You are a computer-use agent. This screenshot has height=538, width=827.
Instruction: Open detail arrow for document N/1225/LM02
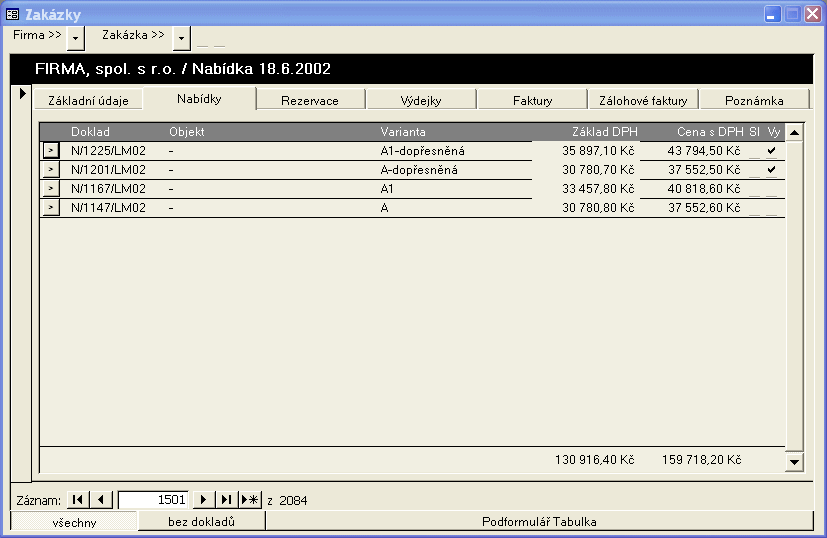[51, 151]
